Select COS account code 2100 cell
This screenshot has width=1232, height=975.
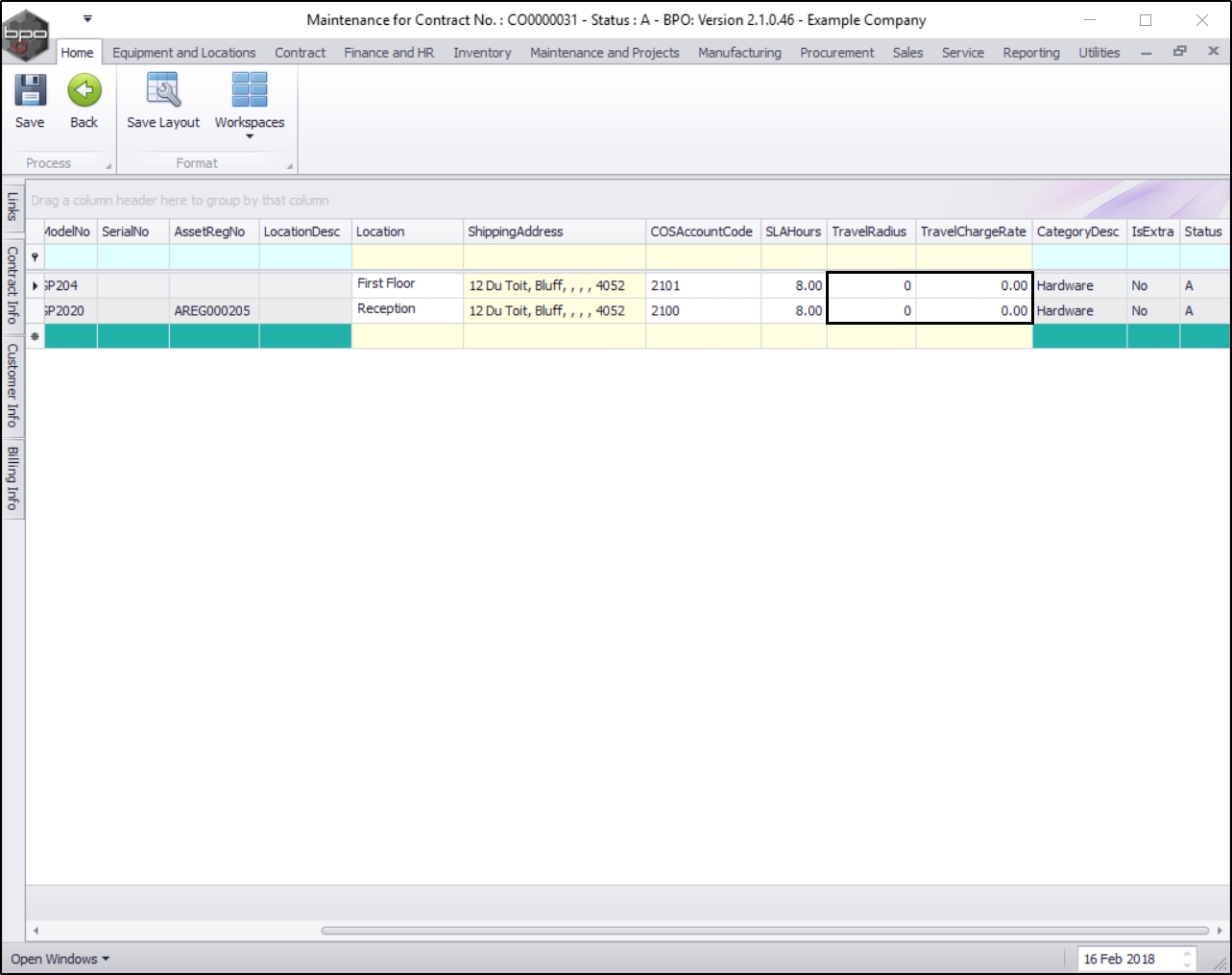703,310
